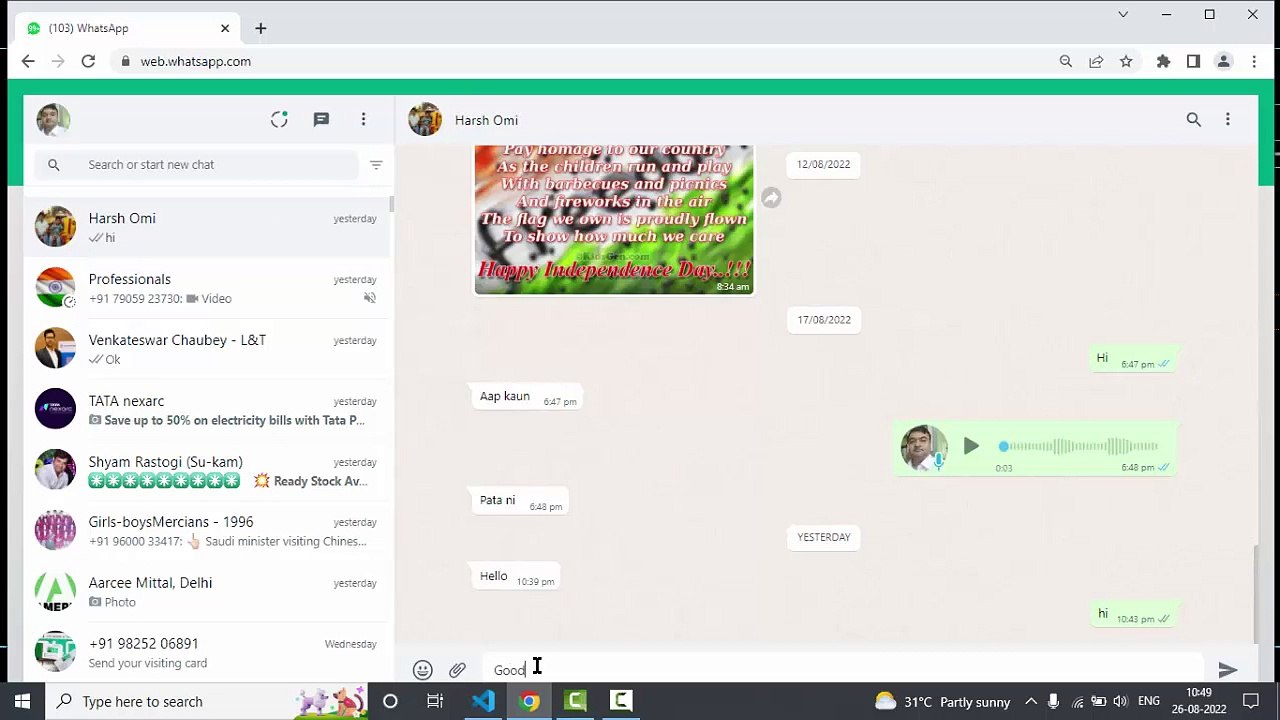Click the Windows taskbar search box
The width and height of the screenshot is (1280, 720).
click(206, 701)
